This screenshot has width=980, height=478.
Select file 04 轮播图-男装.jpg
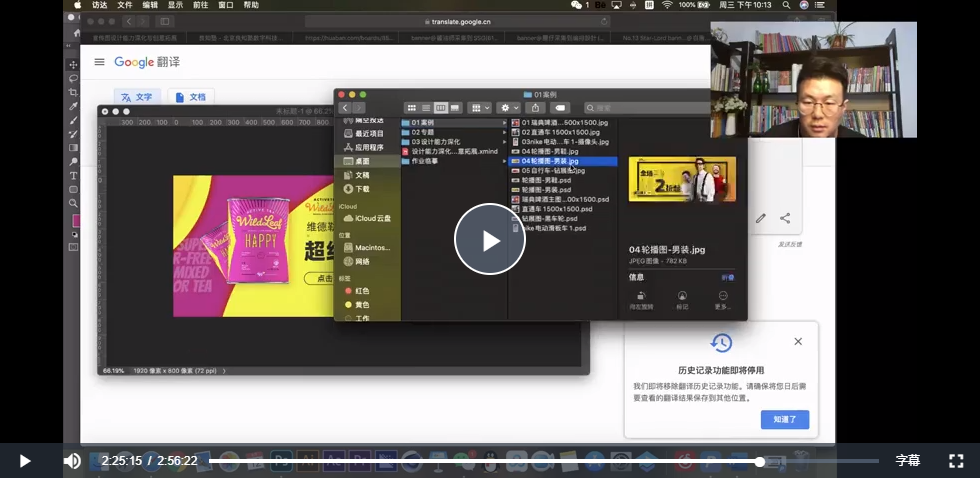(563, 161)
